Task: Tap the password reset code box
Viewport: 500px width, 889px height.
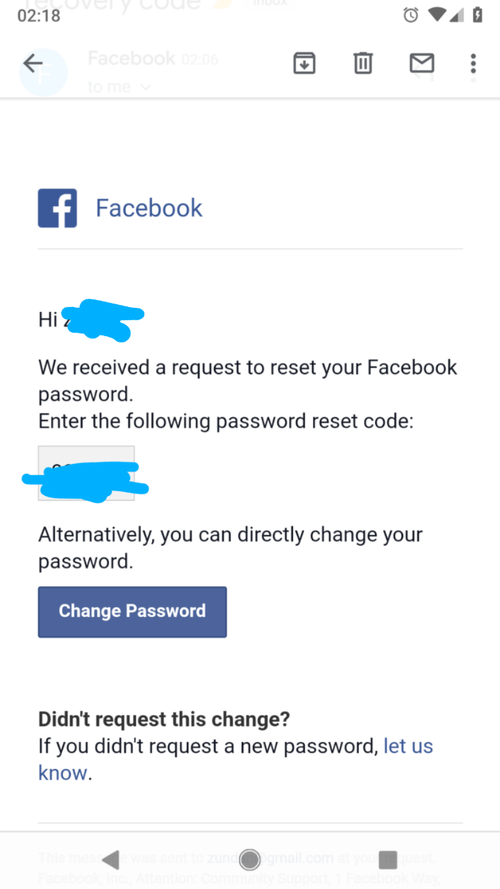Action: tap(86, 473)
